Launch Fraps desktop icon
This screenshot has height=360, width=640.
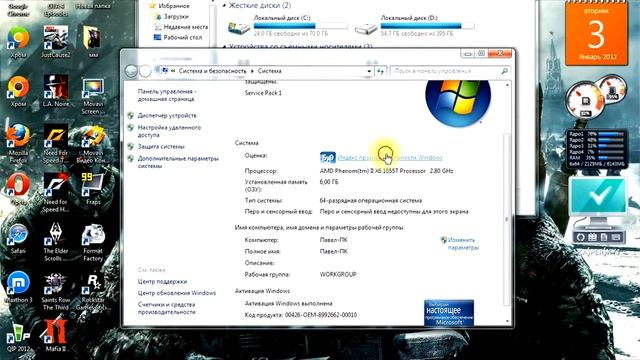click(93, 189)
